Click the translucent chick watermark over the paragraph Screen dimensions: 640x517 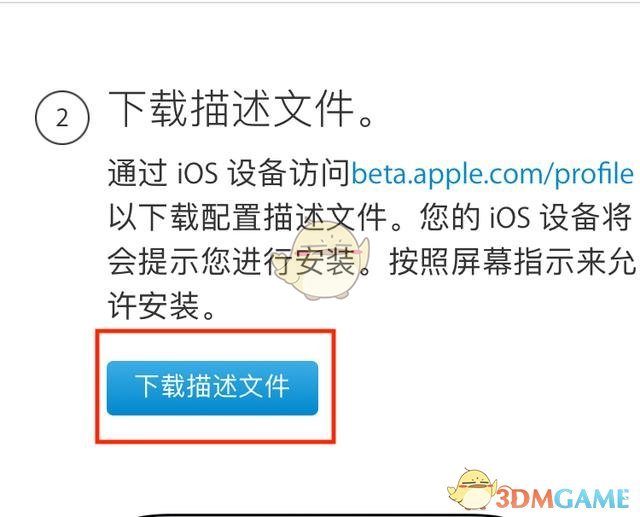[x=322, y=260]
